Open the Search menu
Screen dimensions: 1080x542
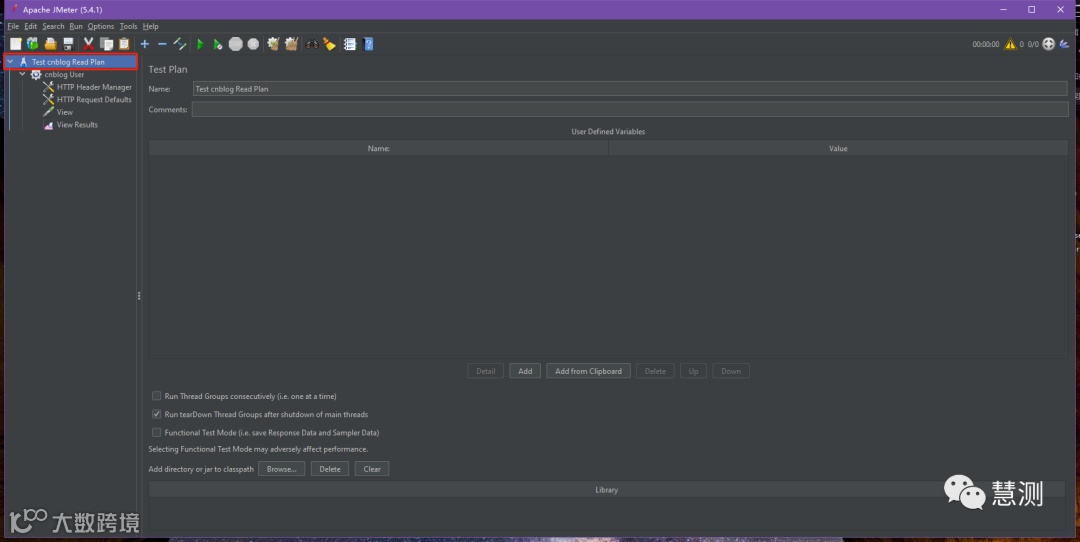[x=53, y=26]
